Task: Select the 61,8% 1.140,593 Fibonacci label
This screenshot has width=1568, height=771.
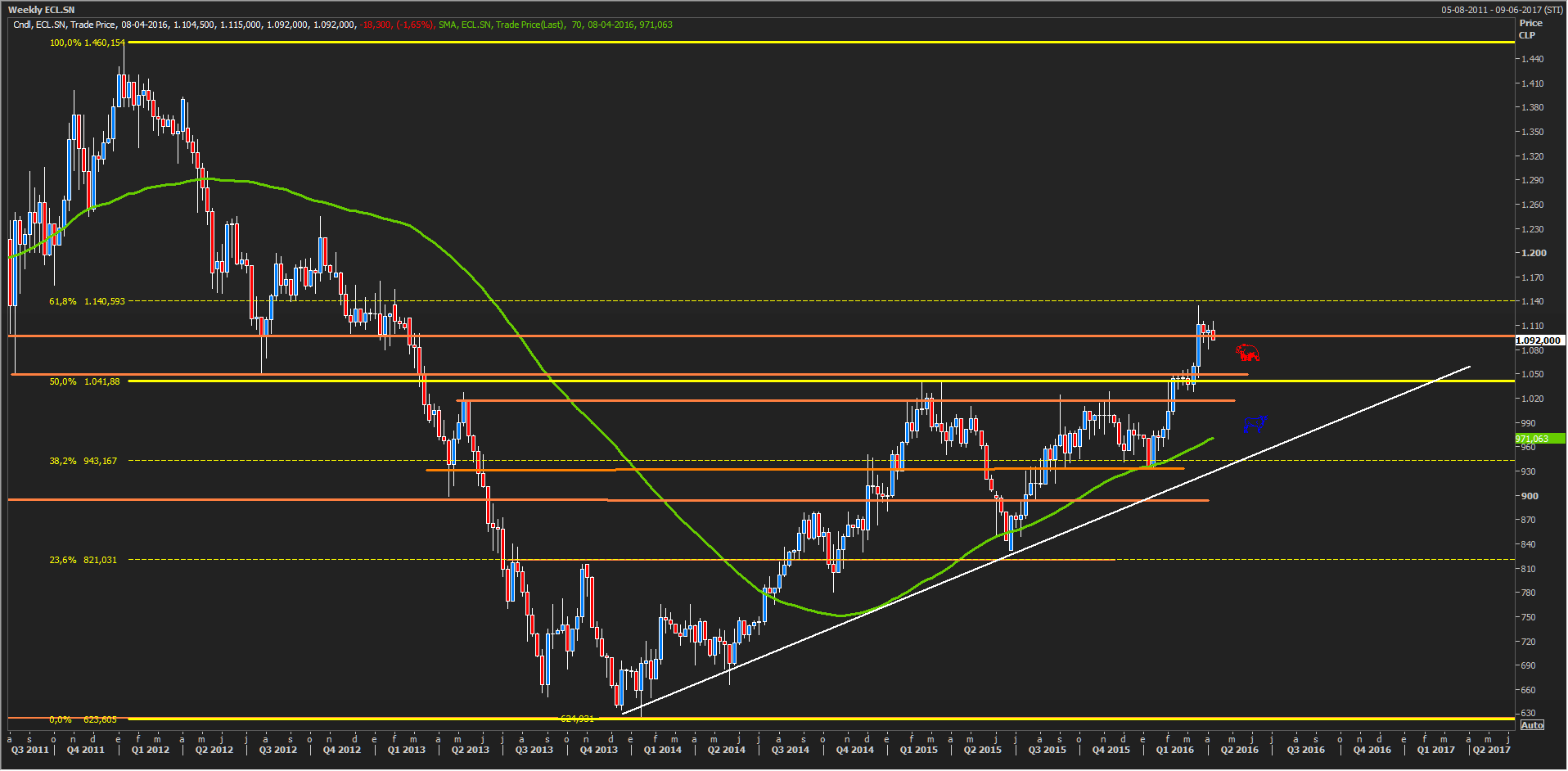Action: (88, 301)
